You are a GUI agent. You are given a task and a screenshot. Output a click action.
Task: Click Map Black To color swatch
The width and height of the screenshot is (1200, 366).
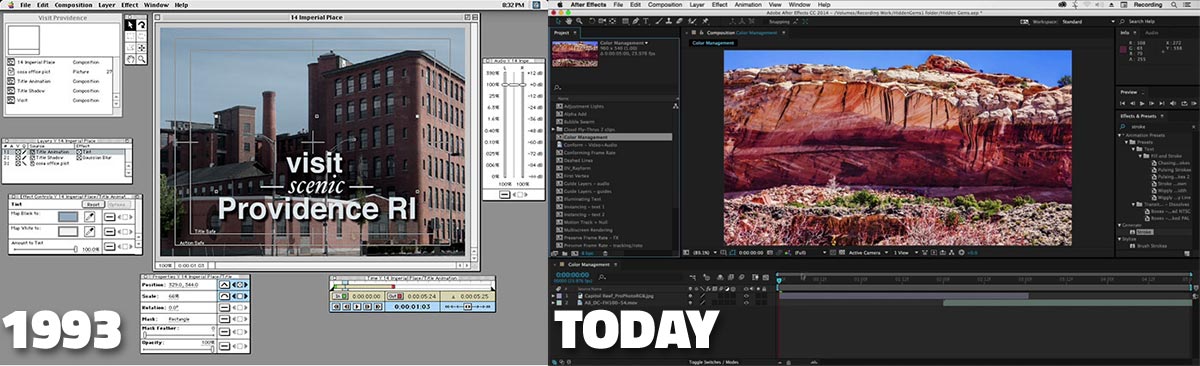pos(68,216)
